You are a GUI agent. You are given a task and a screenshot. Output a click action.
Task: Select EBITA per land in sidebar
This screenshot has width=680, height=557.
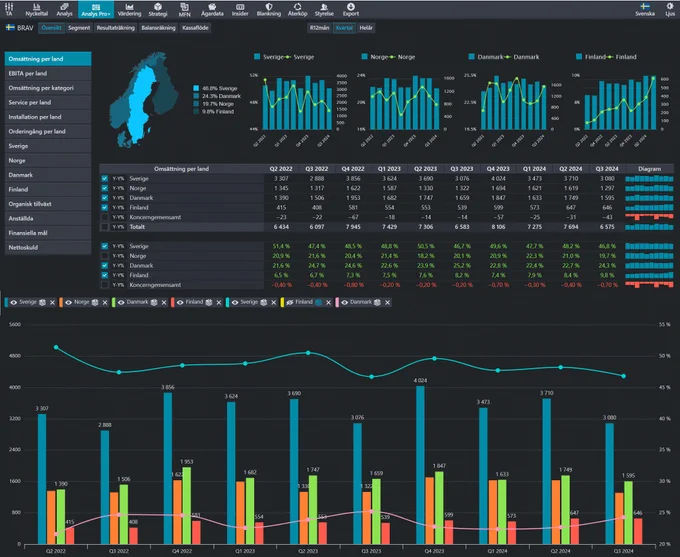pos(48,73)
